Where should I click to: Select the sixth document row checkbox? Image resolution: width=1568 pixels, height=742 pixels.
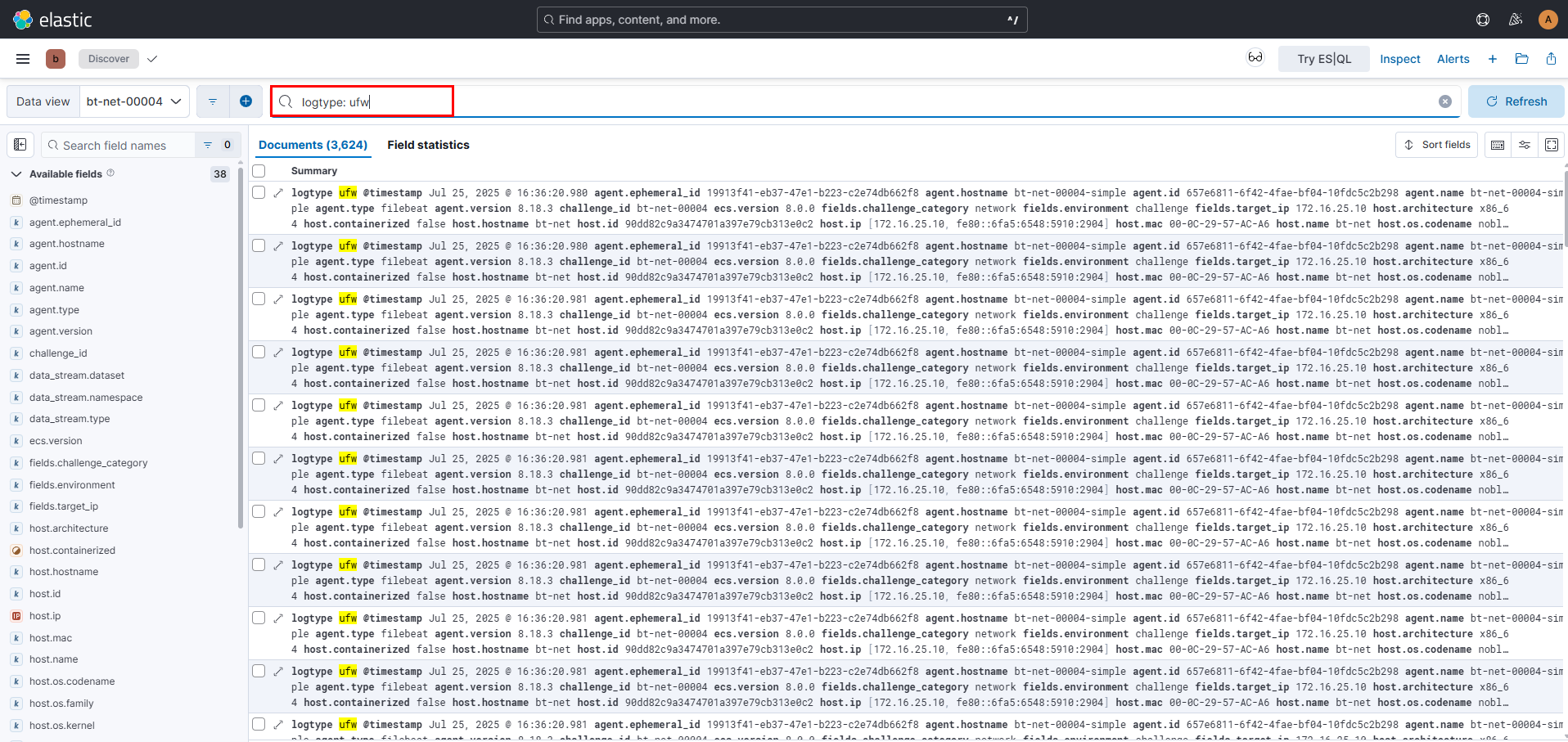coord(259,458)
